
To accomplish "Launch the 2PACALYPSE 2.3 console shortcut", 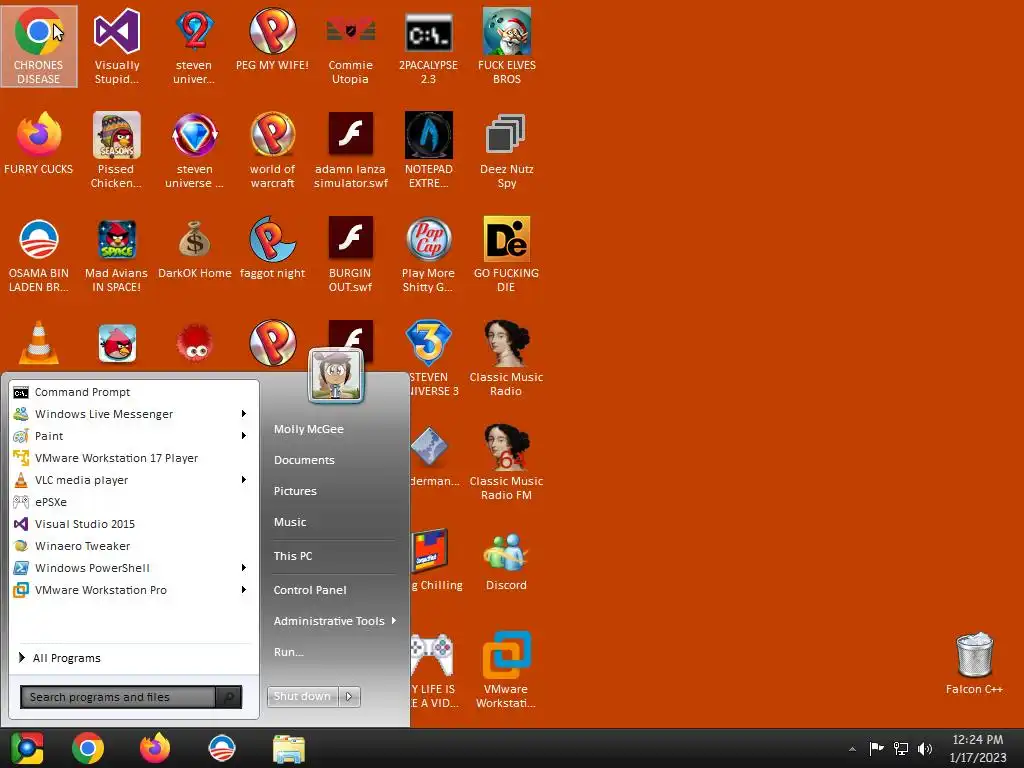I will [428, 46].
